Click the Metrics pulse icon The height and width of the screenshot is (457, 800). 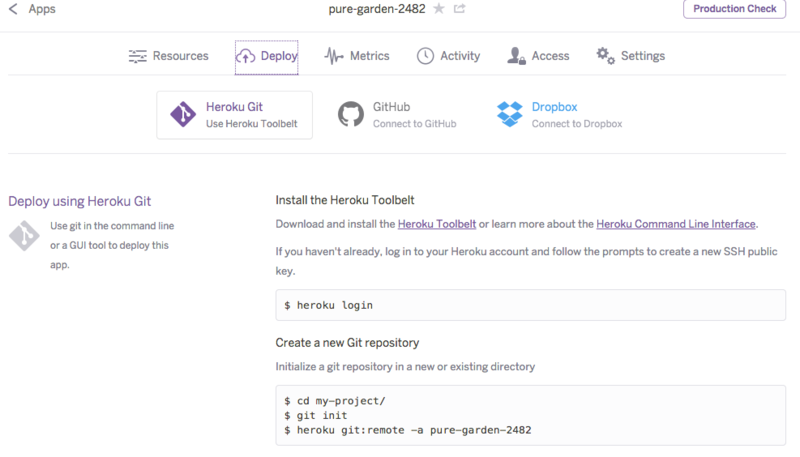click(334, 56)
